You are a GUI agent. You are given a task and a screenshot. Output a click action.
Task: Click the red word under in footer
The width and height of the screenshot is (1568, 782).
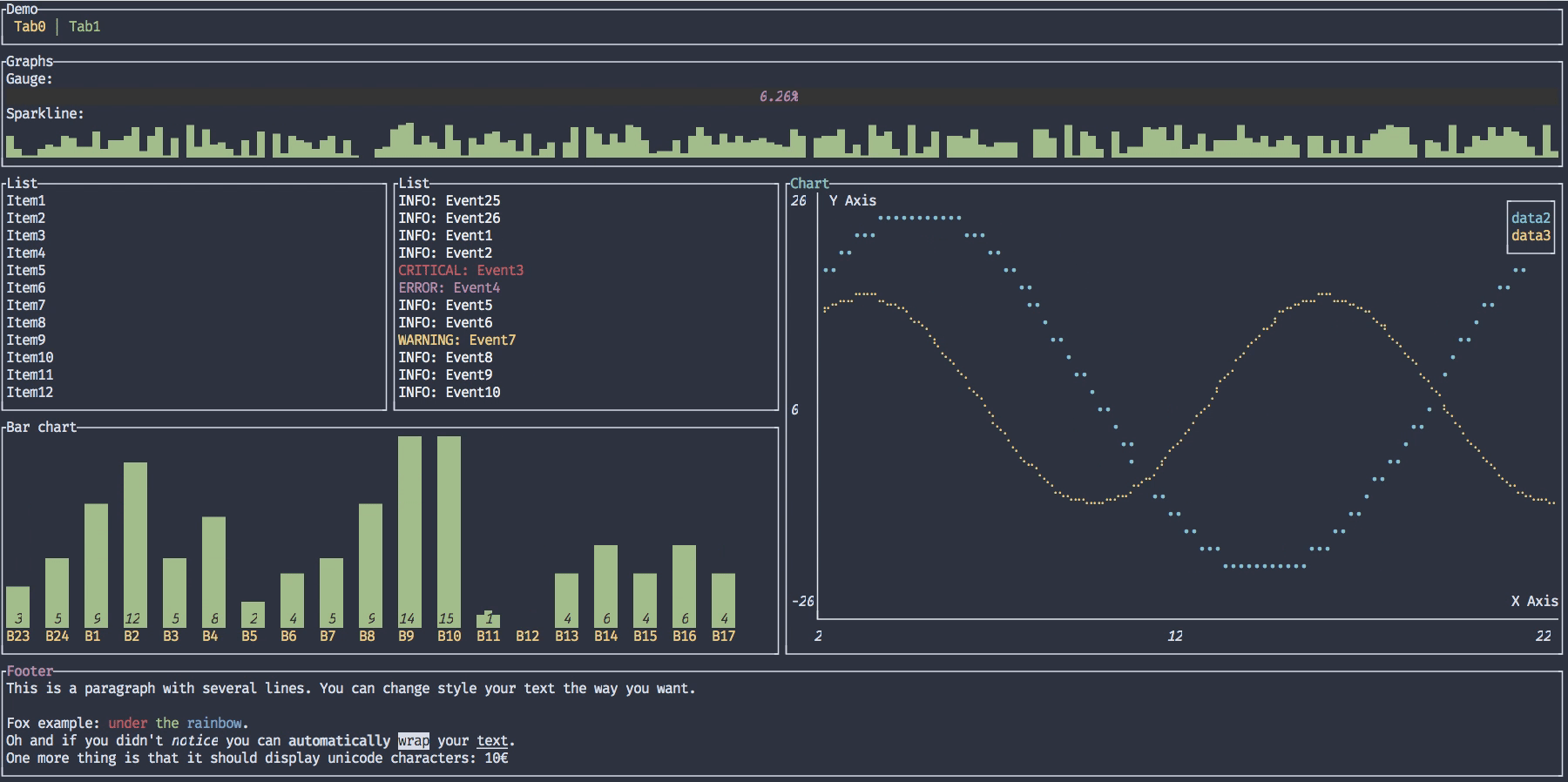[x=127, y=724]
